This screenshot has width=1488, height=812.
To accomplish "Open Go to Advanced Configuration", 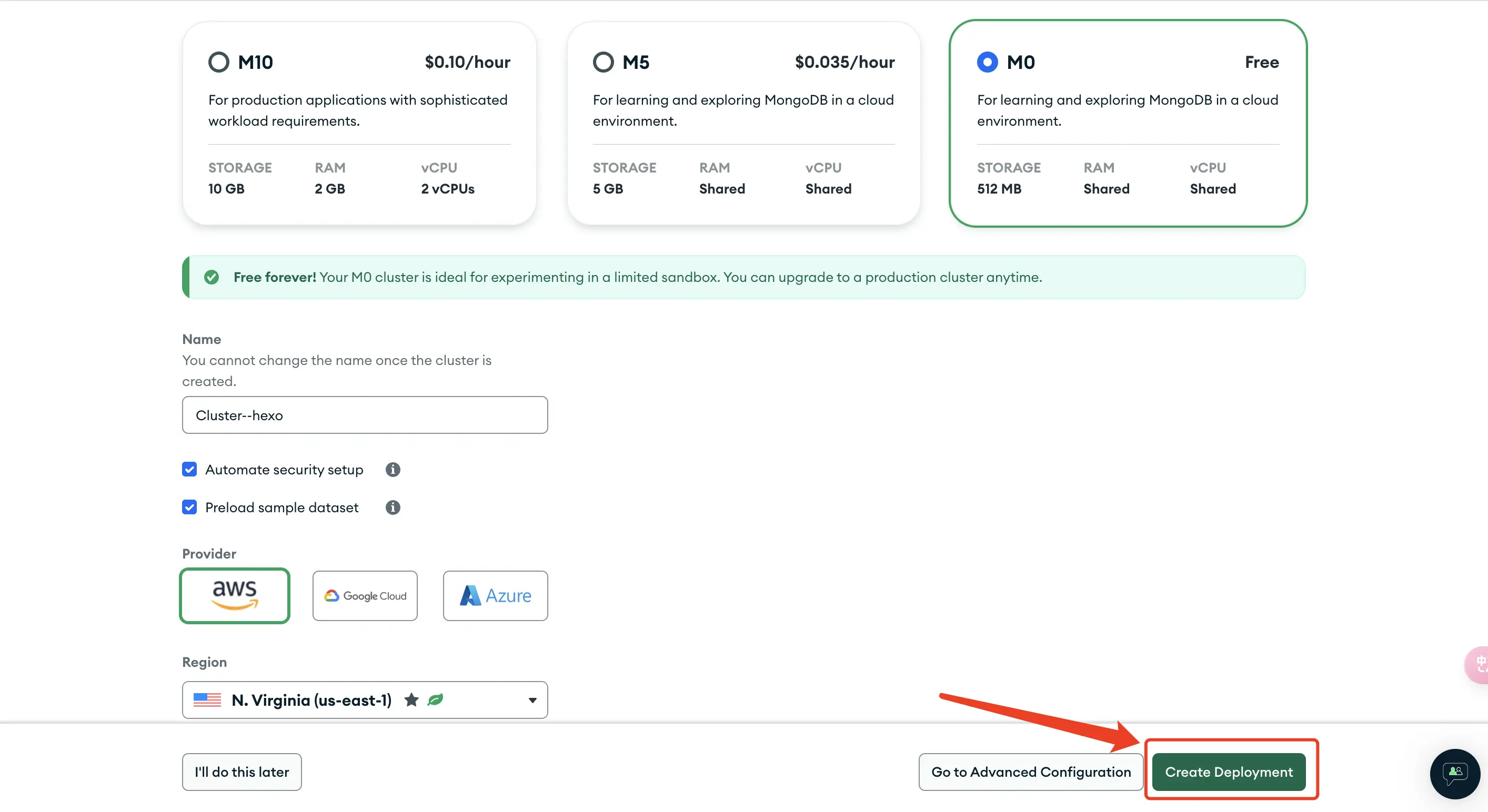I will (1031, 772).
